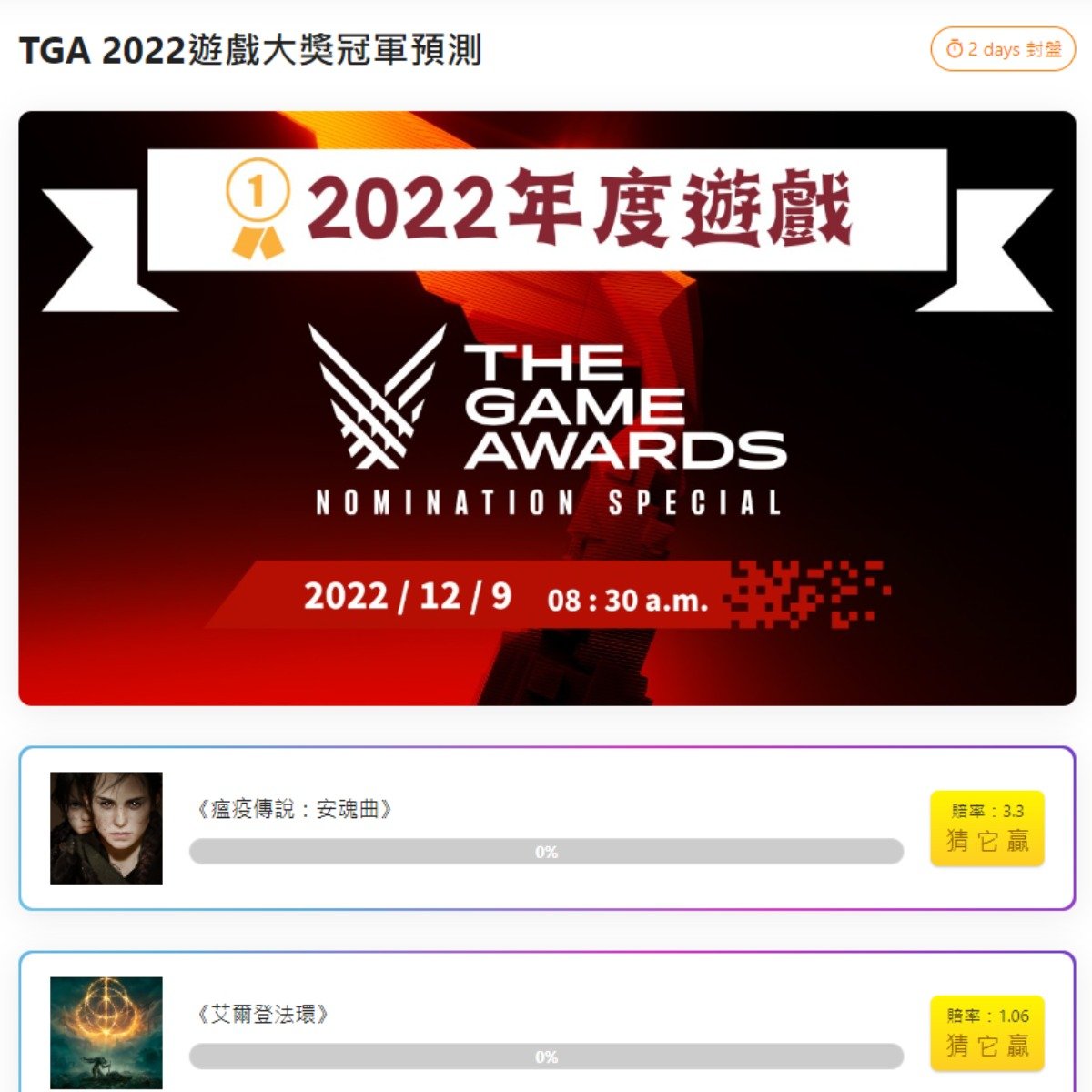
Task: Click the gold medal number one icon
Action: coord(258,210)
